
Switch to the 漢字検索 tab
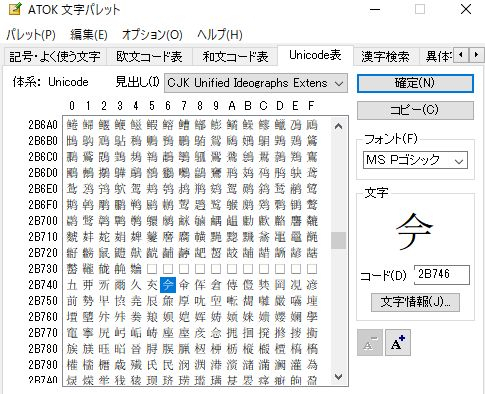(x=385, y=56)
